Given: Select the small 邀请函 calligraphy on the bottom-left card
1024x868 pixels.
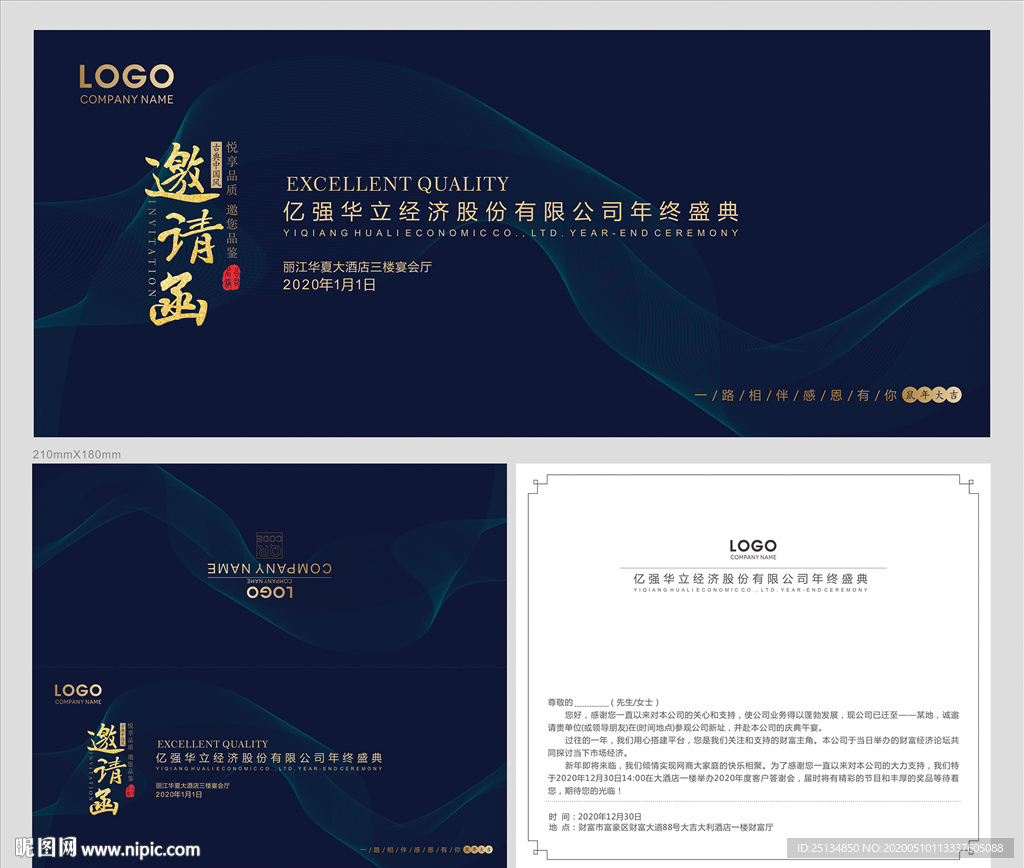Looking at the screenshot, I should coord(106,769).
